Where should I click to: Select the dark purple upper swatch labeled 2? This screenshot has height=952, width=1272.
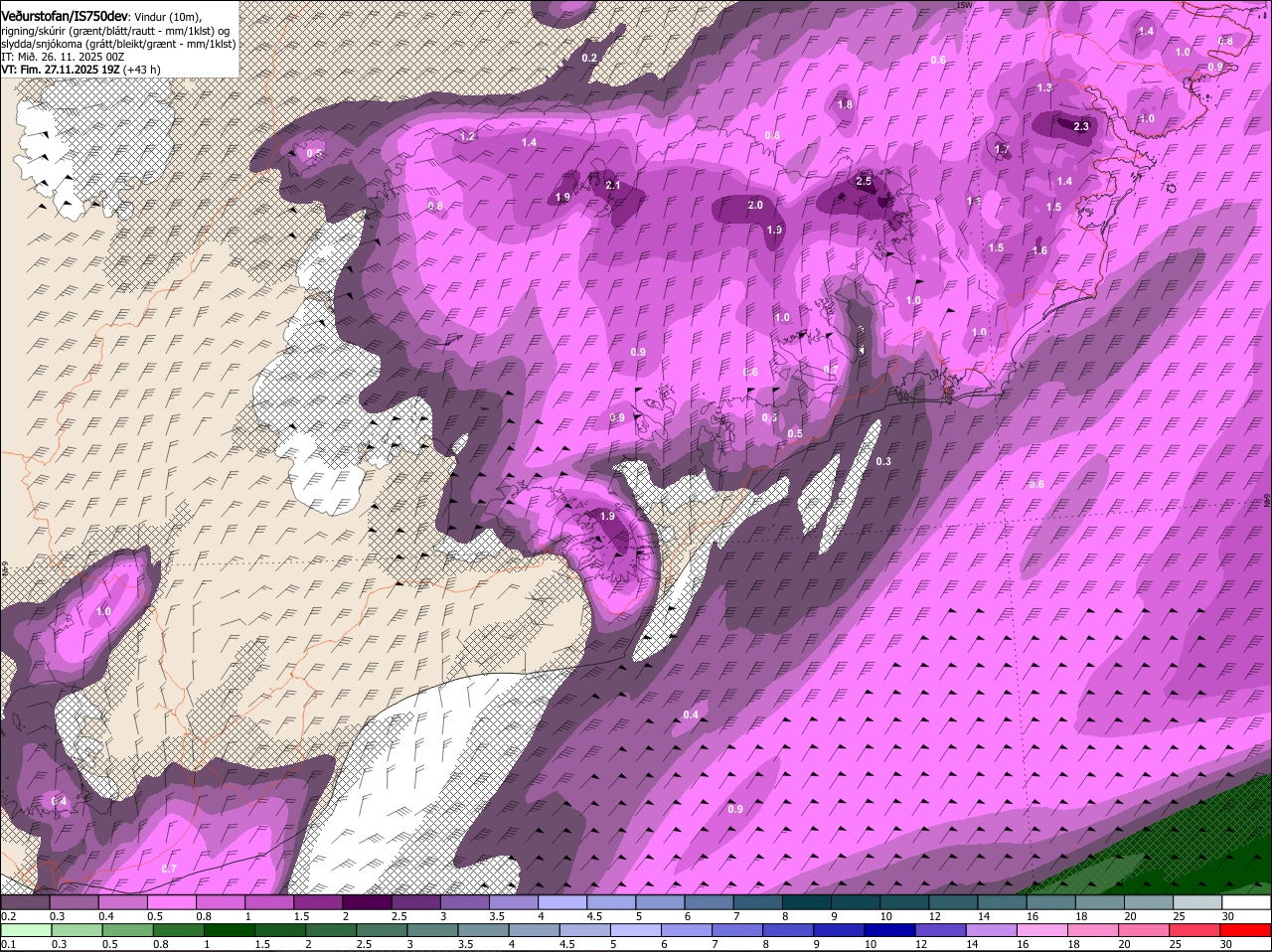367,902
